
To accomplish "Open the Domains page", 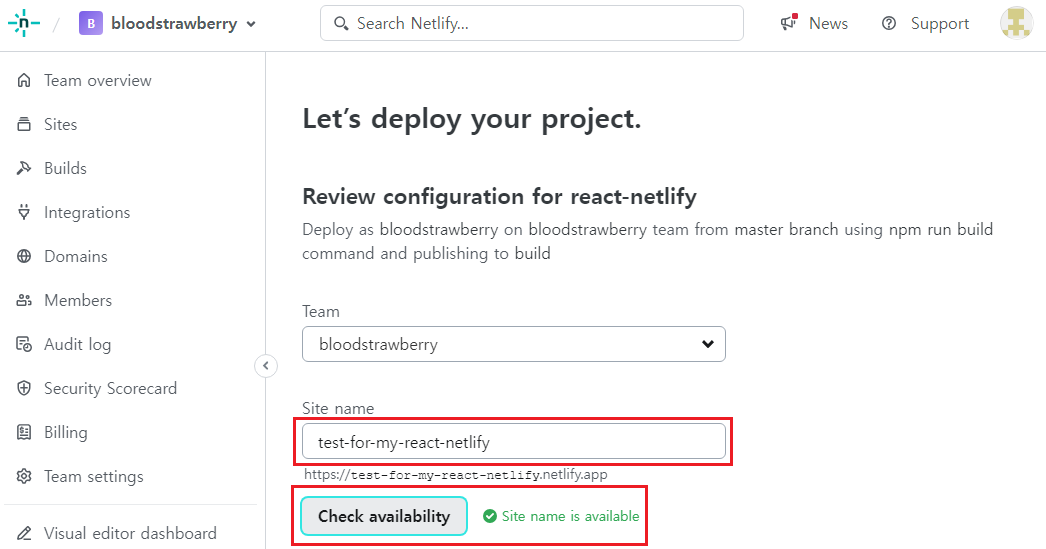I will pyautogui.click(x=75, y=256).
